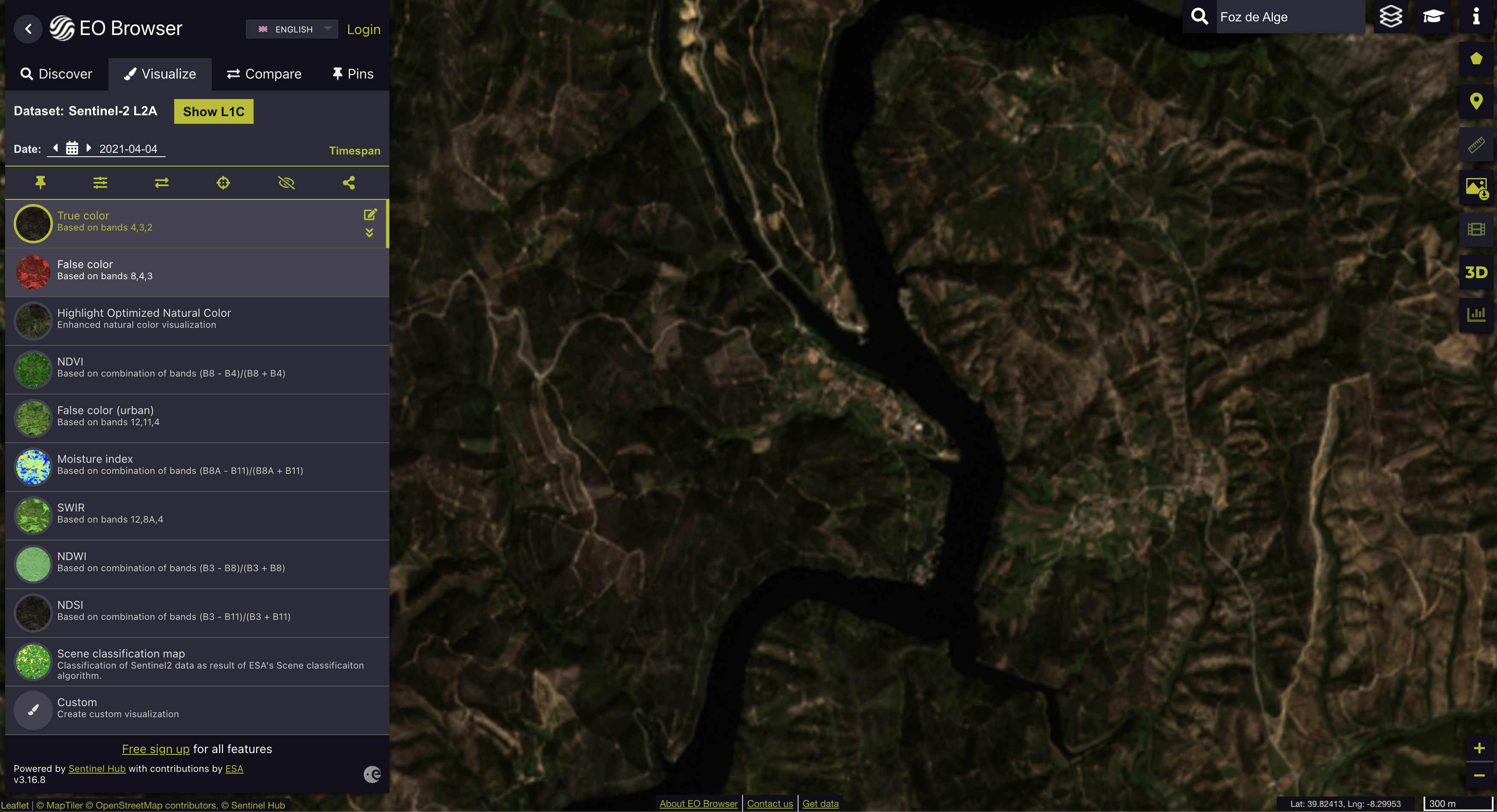Toggle layer visibility with crossed-eye icon

(x=286, y=183)
